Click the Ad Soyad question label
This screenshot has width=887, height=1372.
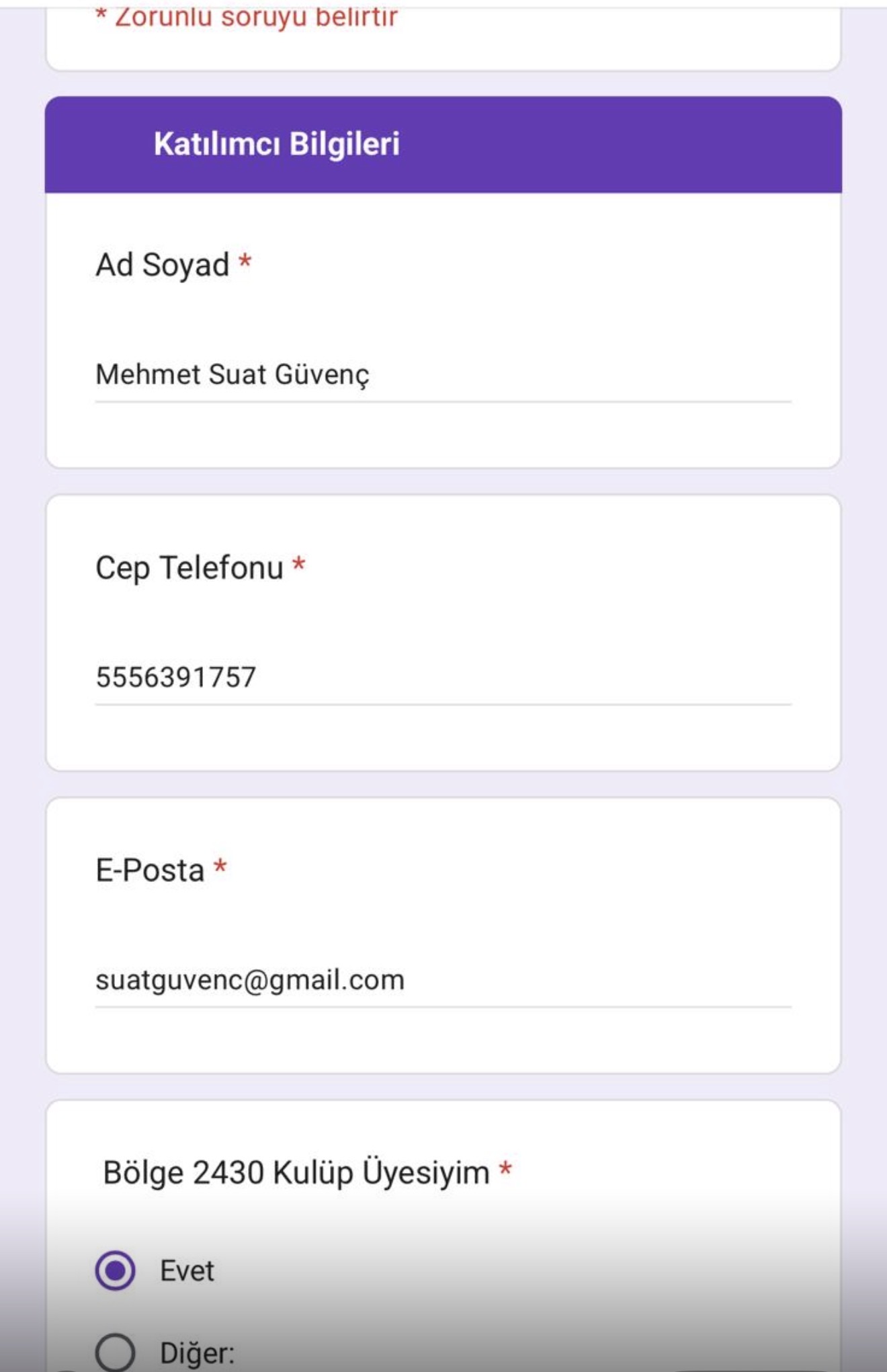coord(163,265)
